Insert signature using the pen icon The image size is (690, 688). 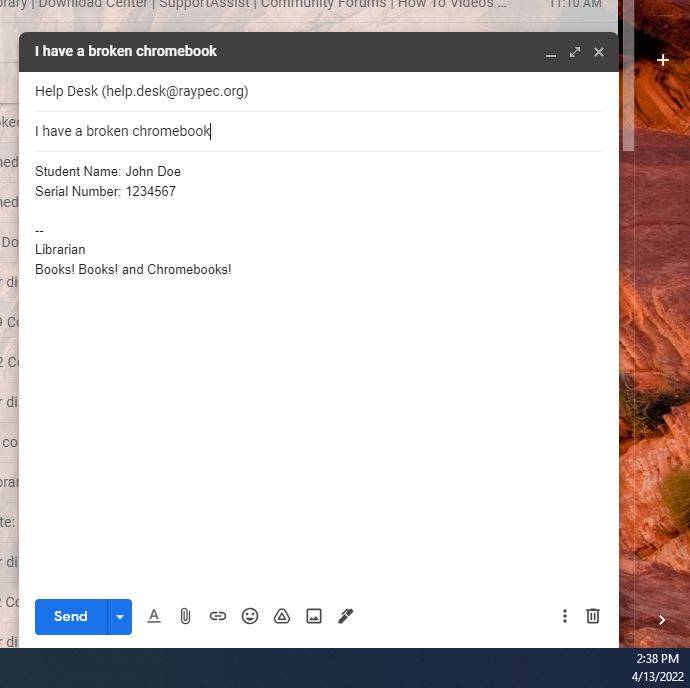pos(345,616)
